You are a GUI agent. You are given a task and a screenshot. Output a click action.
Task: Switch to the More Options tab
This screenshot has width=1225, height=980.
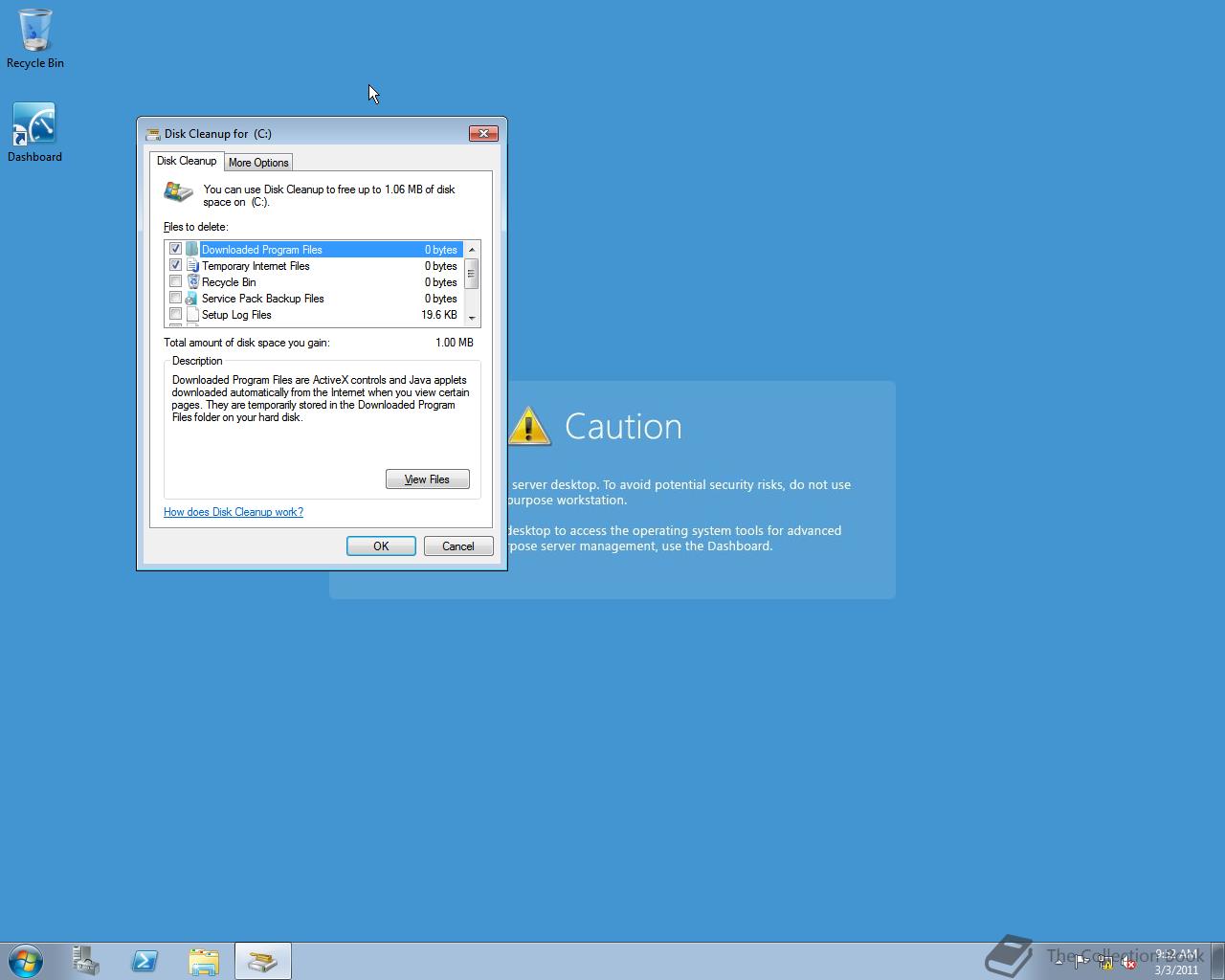[x=258, y=163]
